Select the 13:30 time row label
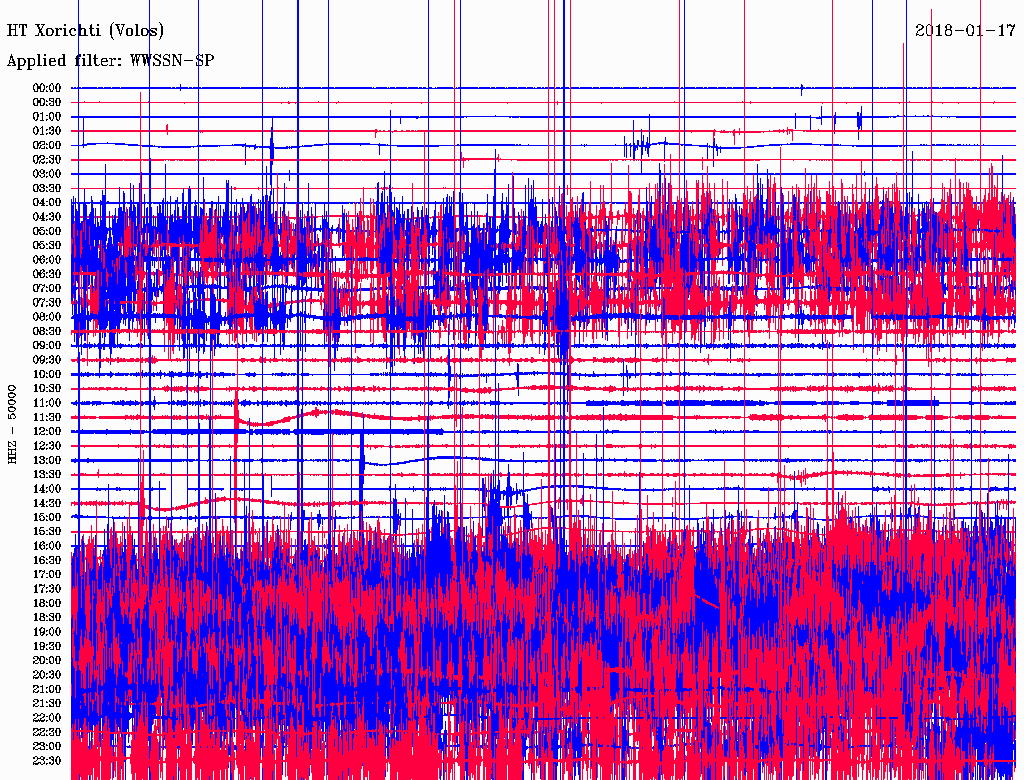 pyautogui.click(x=47, y=474)
